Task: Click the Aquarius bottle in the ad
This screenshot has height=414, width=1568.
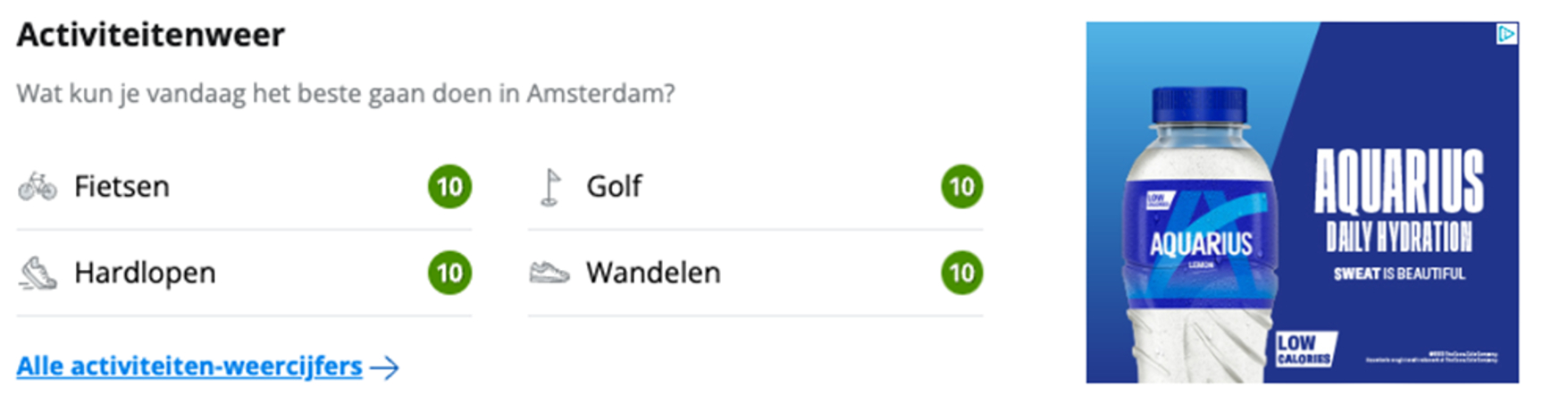Action: [1197, 241]
